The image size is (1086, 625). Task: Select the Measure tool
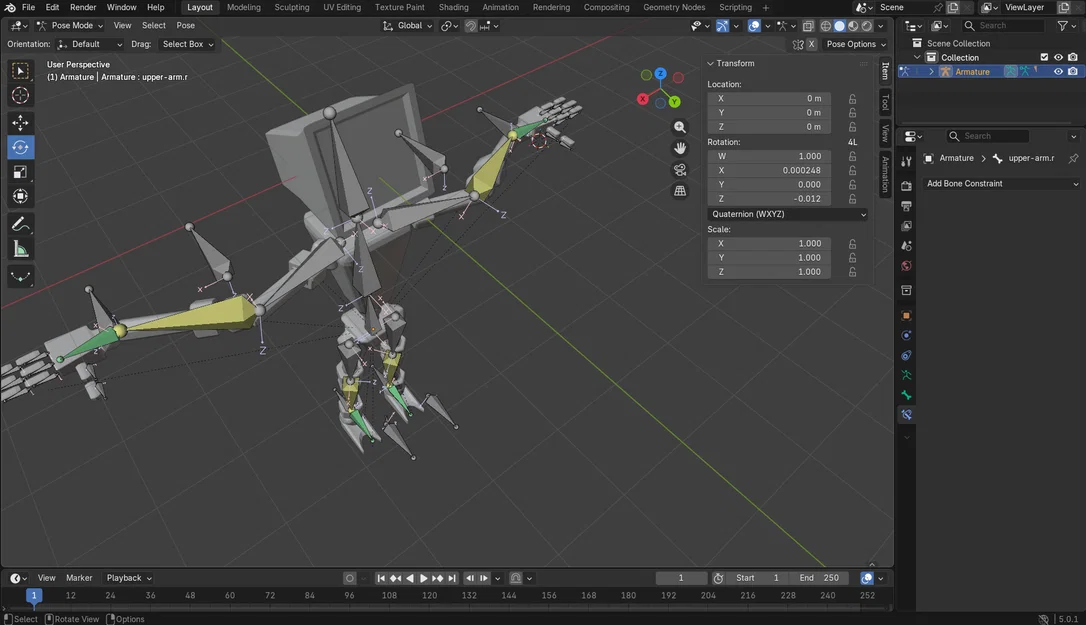(20, 249)
